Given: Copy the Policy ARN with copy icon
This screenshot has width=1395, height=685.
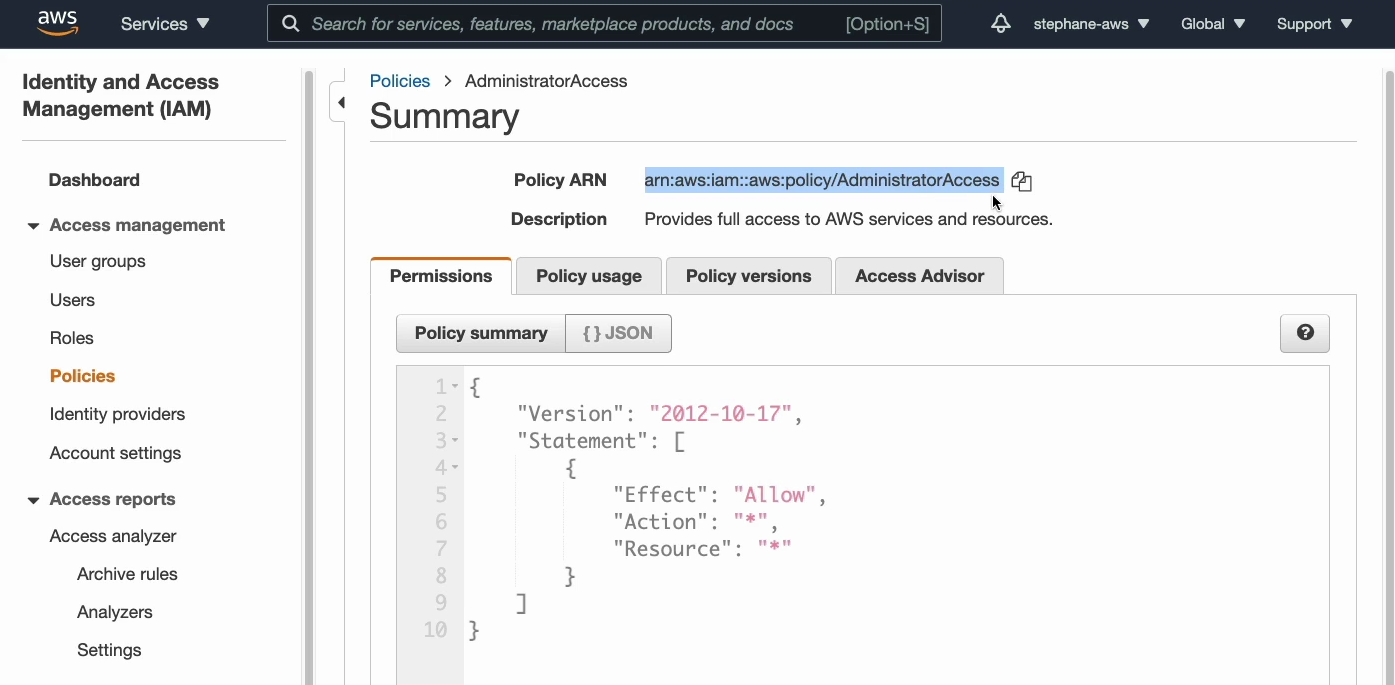Looking at the screenshot, I should pyautogui.click(x=1021, y=181).
